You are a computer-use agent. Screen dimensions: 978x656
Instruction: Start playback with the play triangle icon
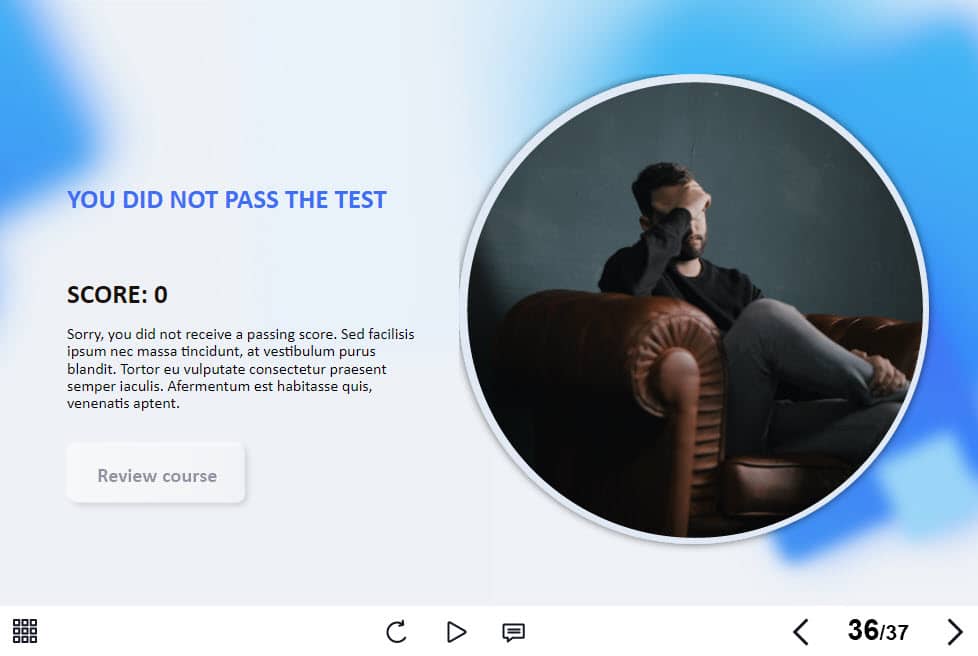[x=457, y=632]
